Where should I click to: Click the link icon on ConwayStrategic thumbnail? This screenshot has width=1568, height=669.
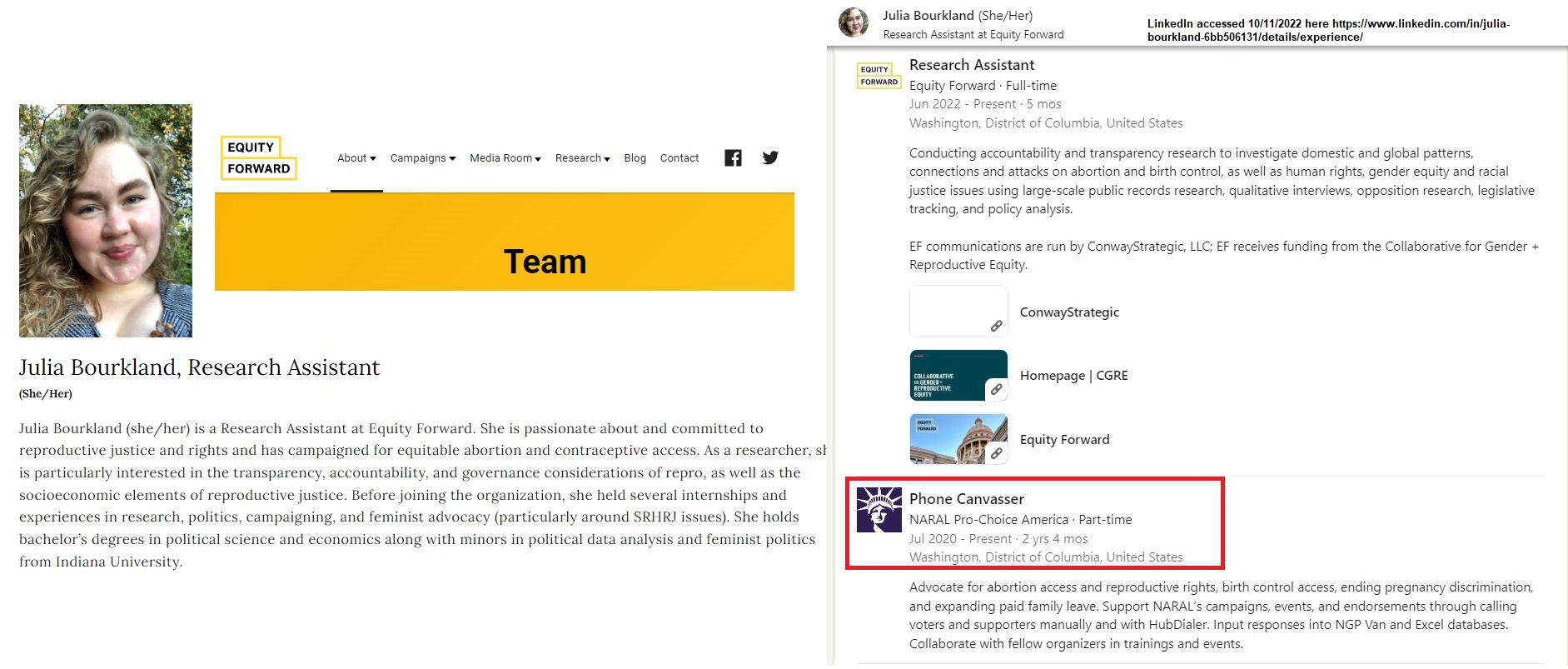coord(996,326)
